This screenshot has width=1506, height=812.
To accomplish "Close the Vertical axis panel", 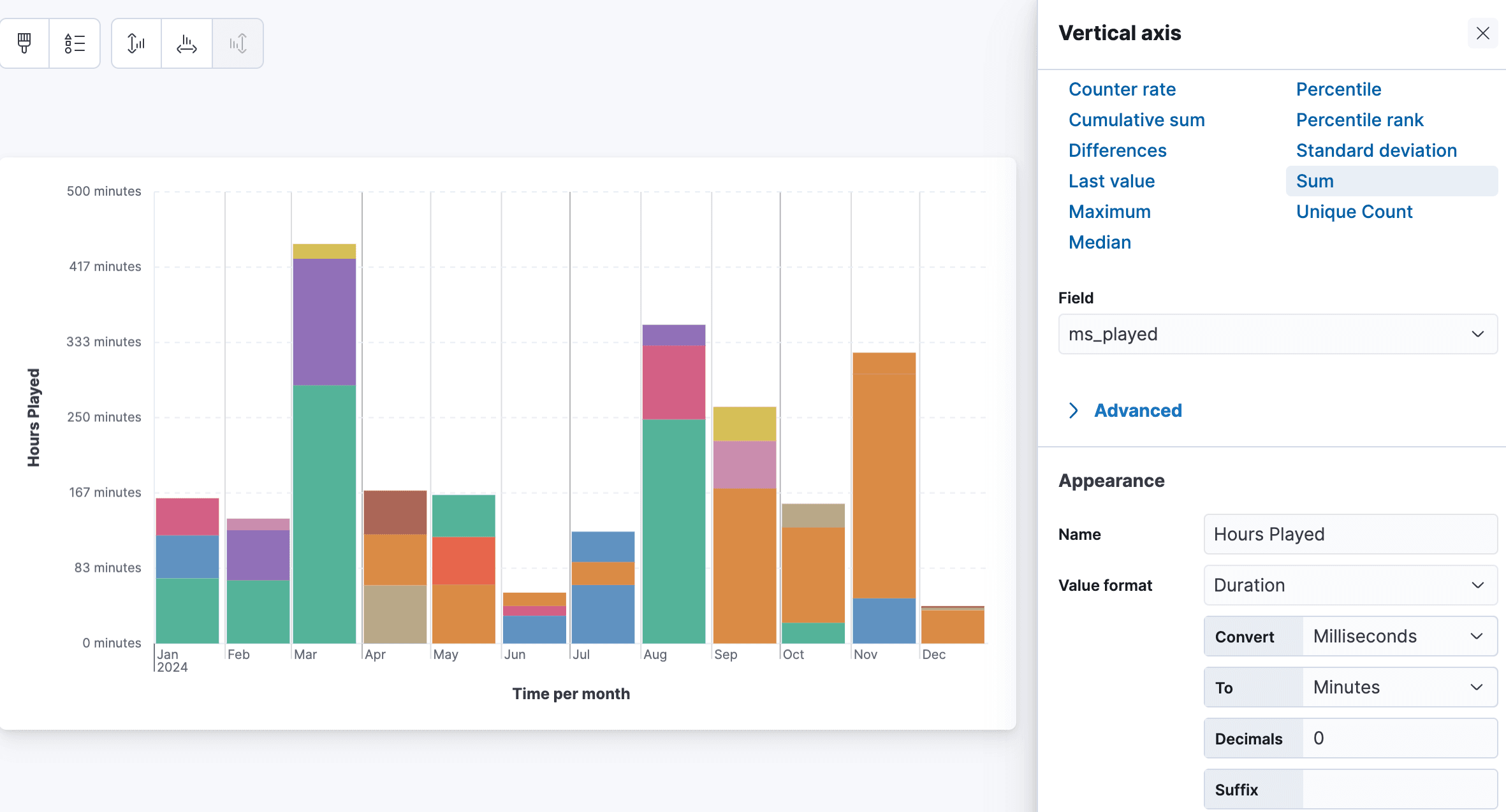I will [1483, 33].
